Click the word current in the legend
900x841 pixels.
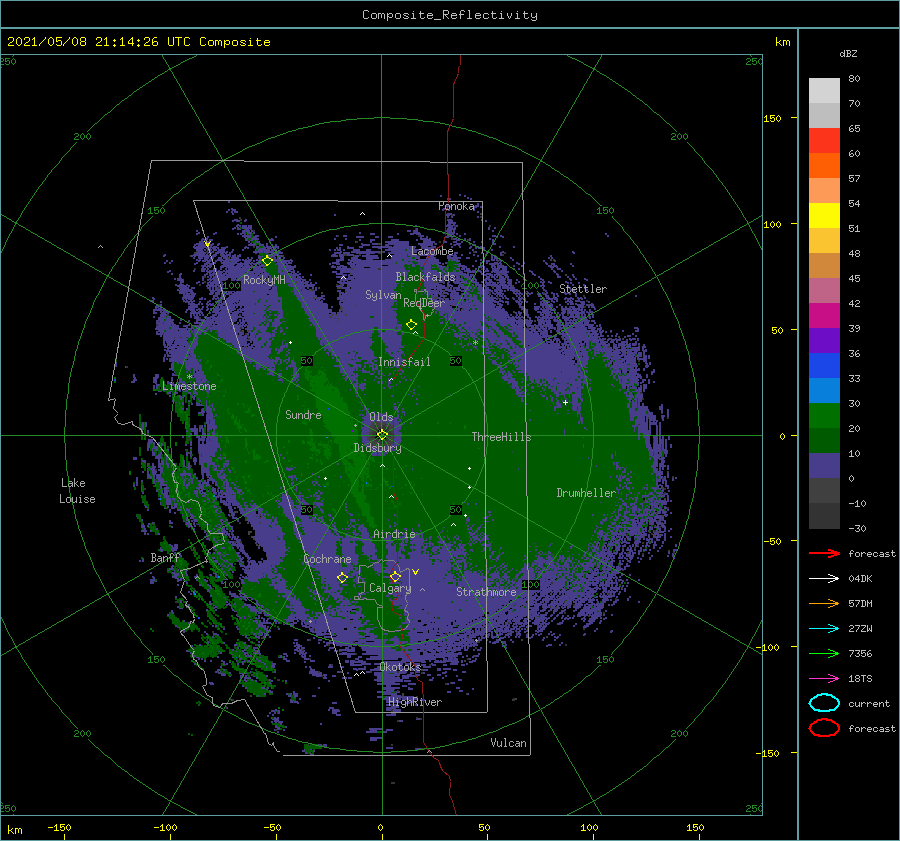[x=869, y=703]
